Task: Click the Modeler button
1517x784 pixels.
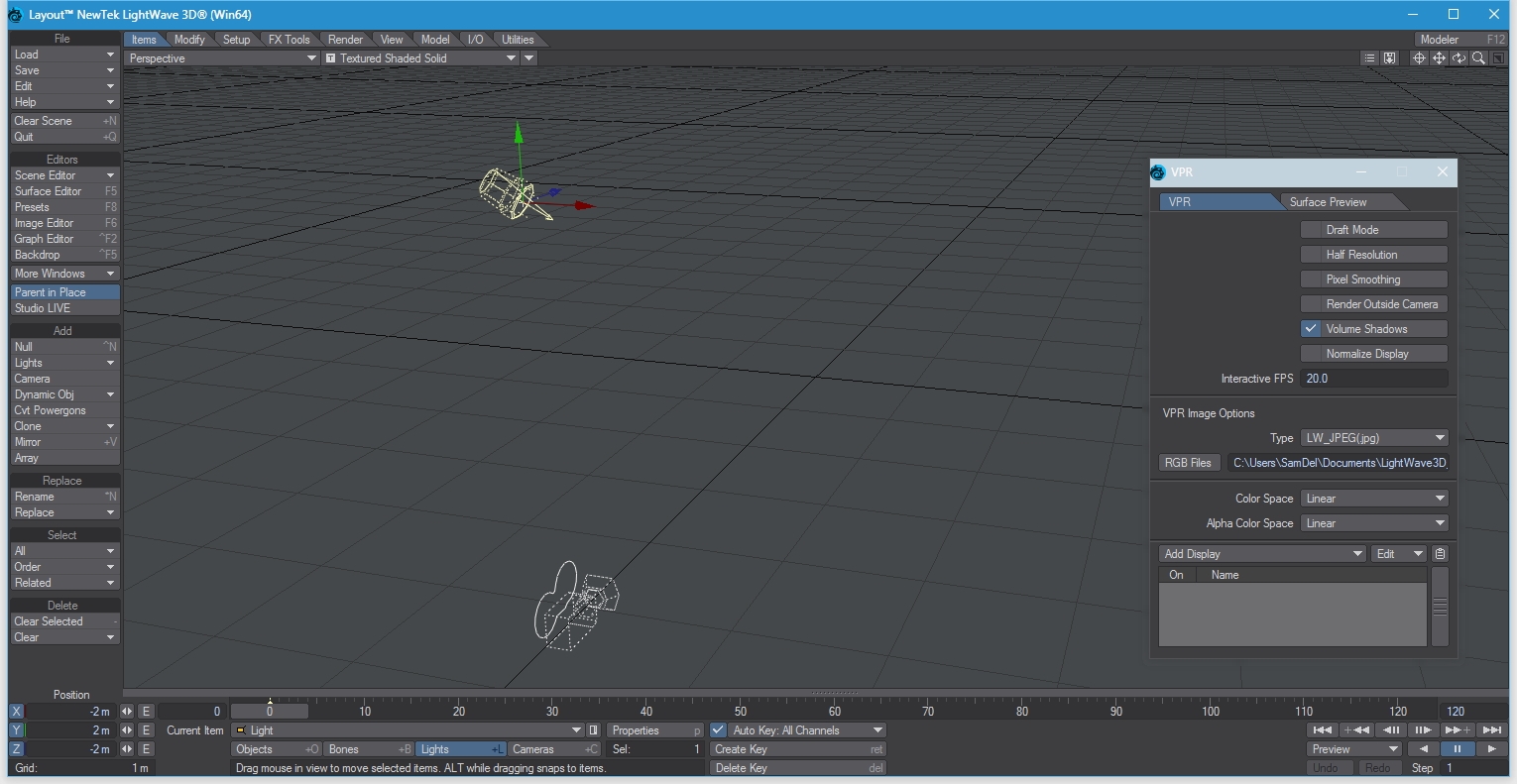Action: point(1460,40)
